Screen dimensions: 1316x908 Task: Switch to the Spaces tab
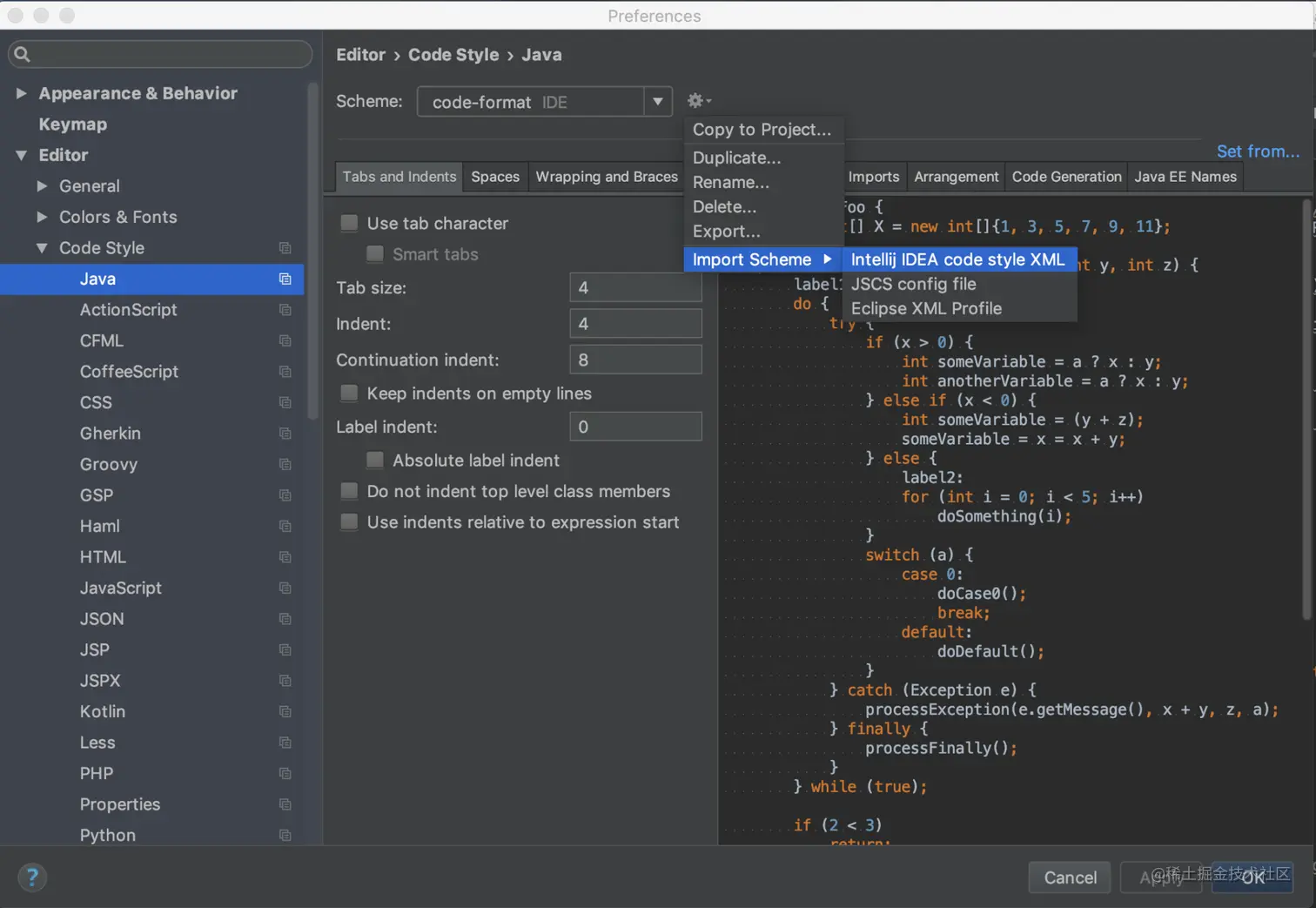point(495,177)
